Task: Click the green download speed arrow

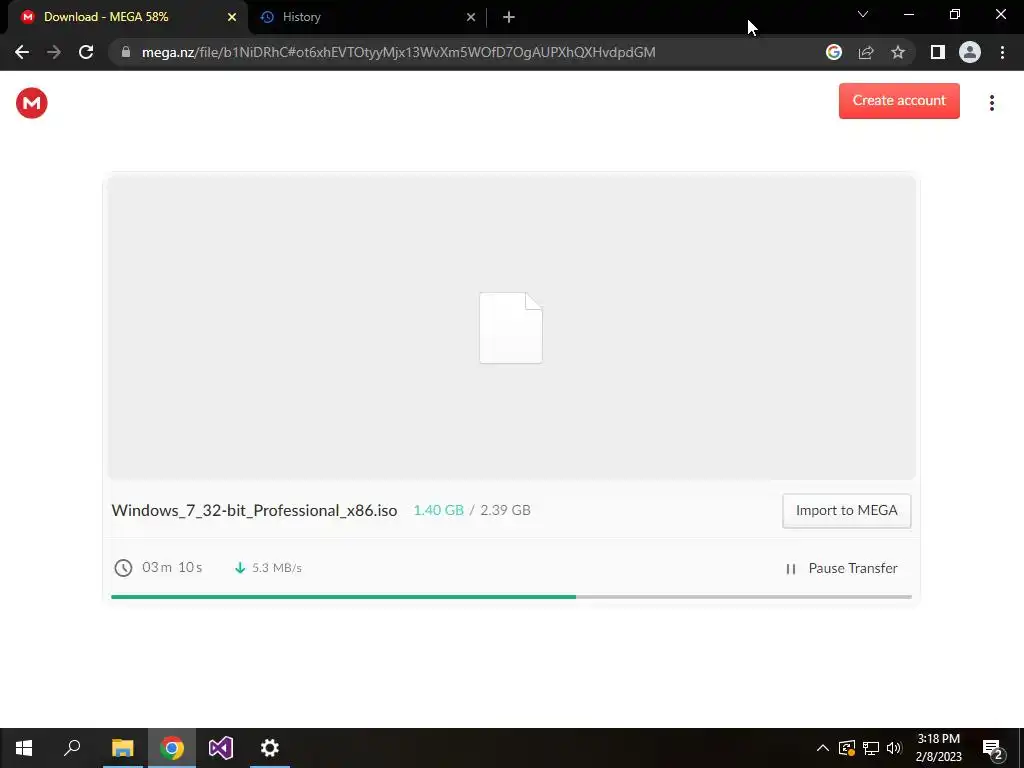Action: click(x=240, y=568)
